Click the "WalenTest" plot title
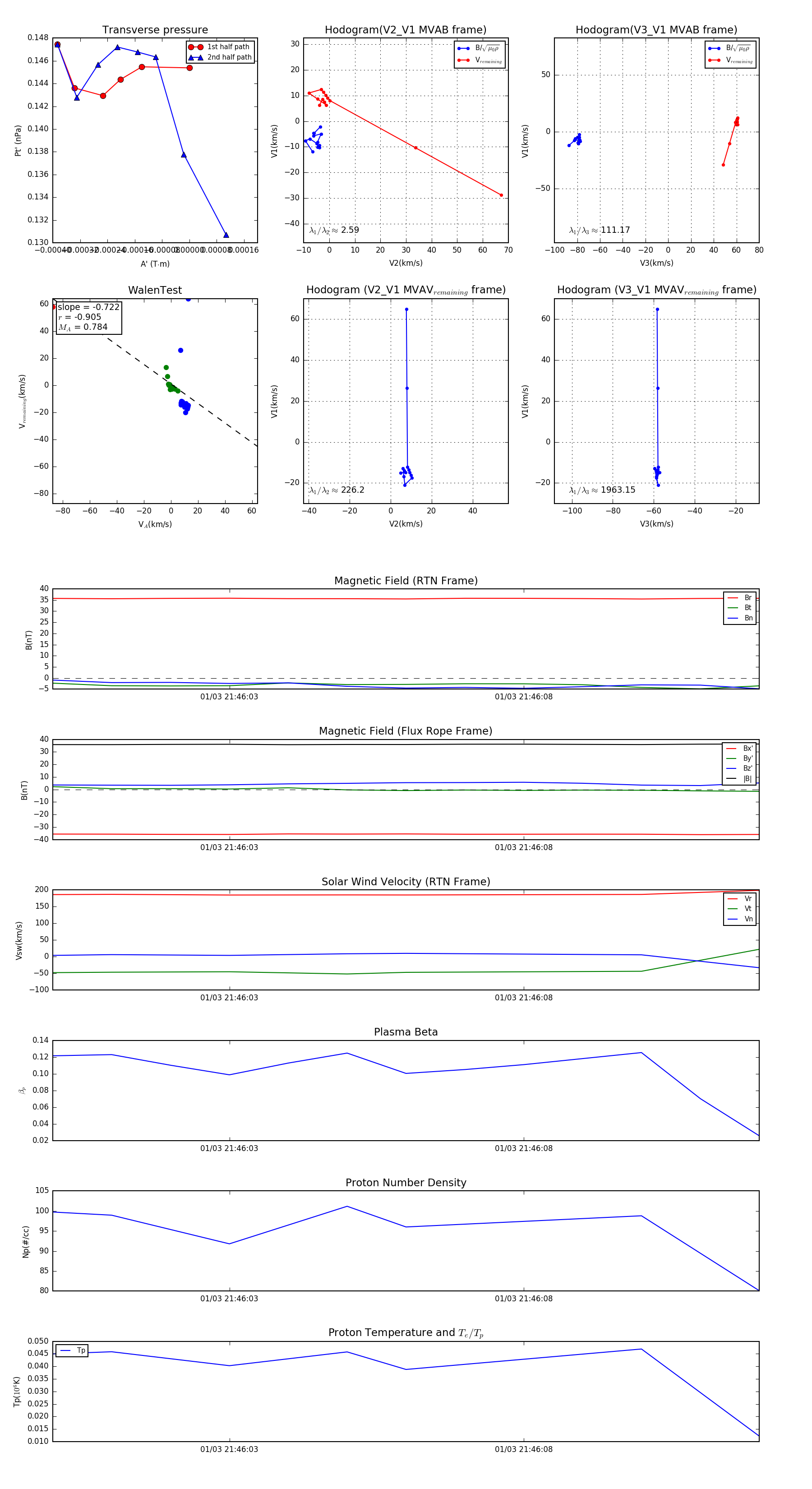Image resolution: width=812 pixels, height=1489 pixels. (155, 290)
